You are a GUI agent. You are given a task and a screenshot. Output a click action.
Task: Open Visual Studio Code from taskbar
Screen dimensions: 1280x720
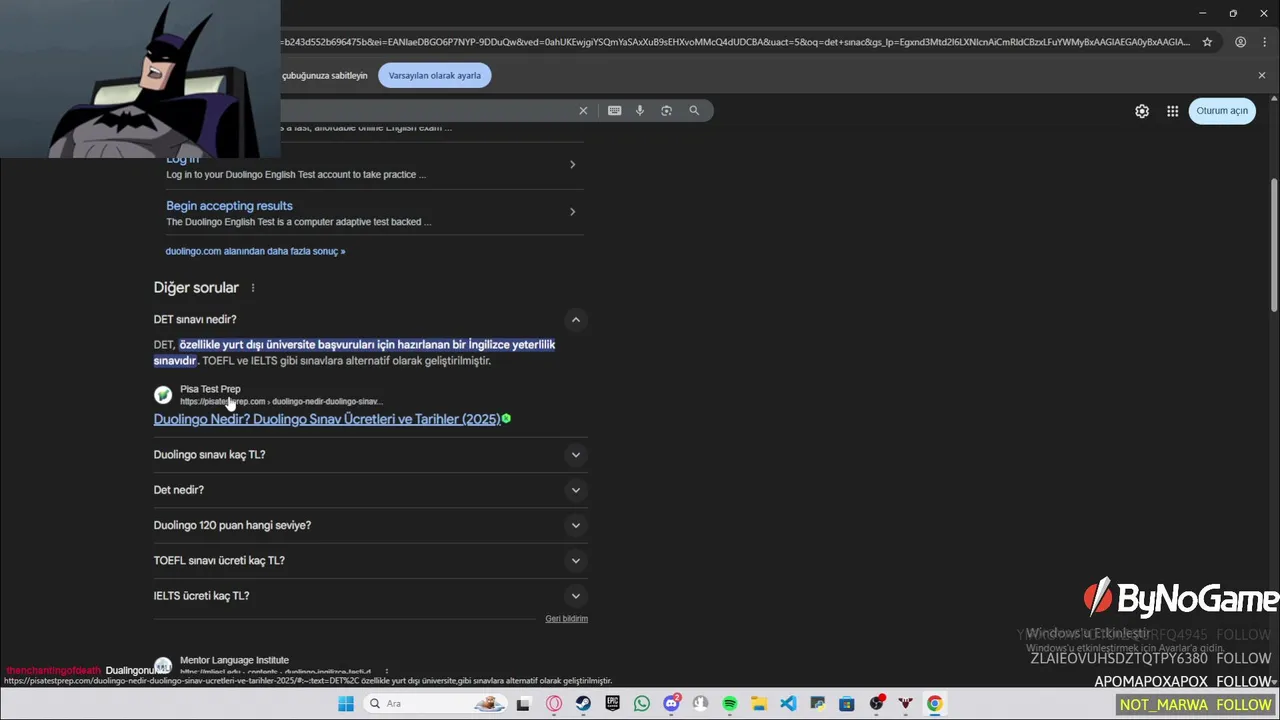(x=788, y=704)
